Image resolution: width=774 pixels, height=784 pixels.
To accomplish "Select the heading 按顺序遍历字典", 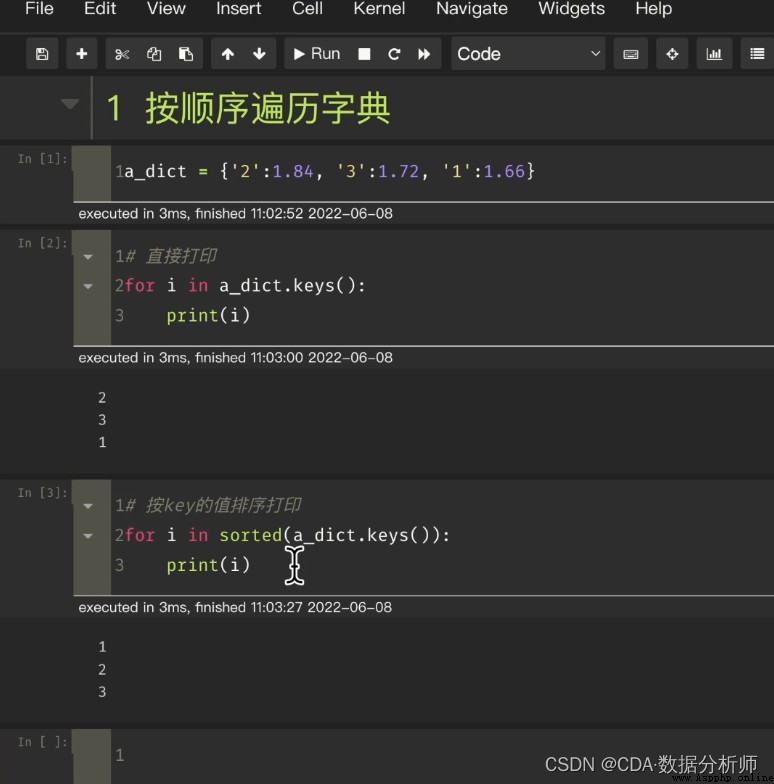I will [x=268, y=108].
